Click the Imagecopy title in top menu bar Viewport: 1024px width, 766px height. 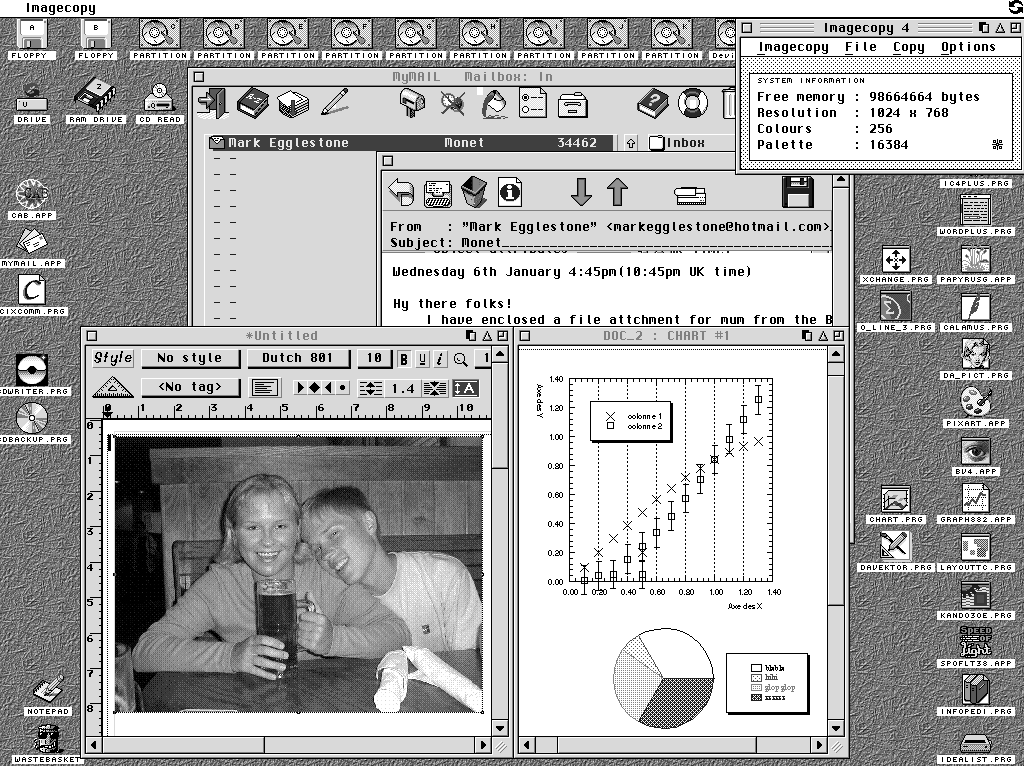(x=61, y=8)
